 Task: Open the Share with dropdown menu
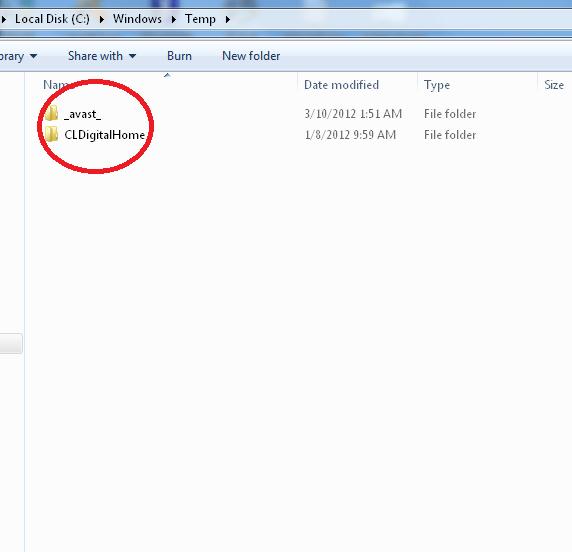tap(102, 56)
